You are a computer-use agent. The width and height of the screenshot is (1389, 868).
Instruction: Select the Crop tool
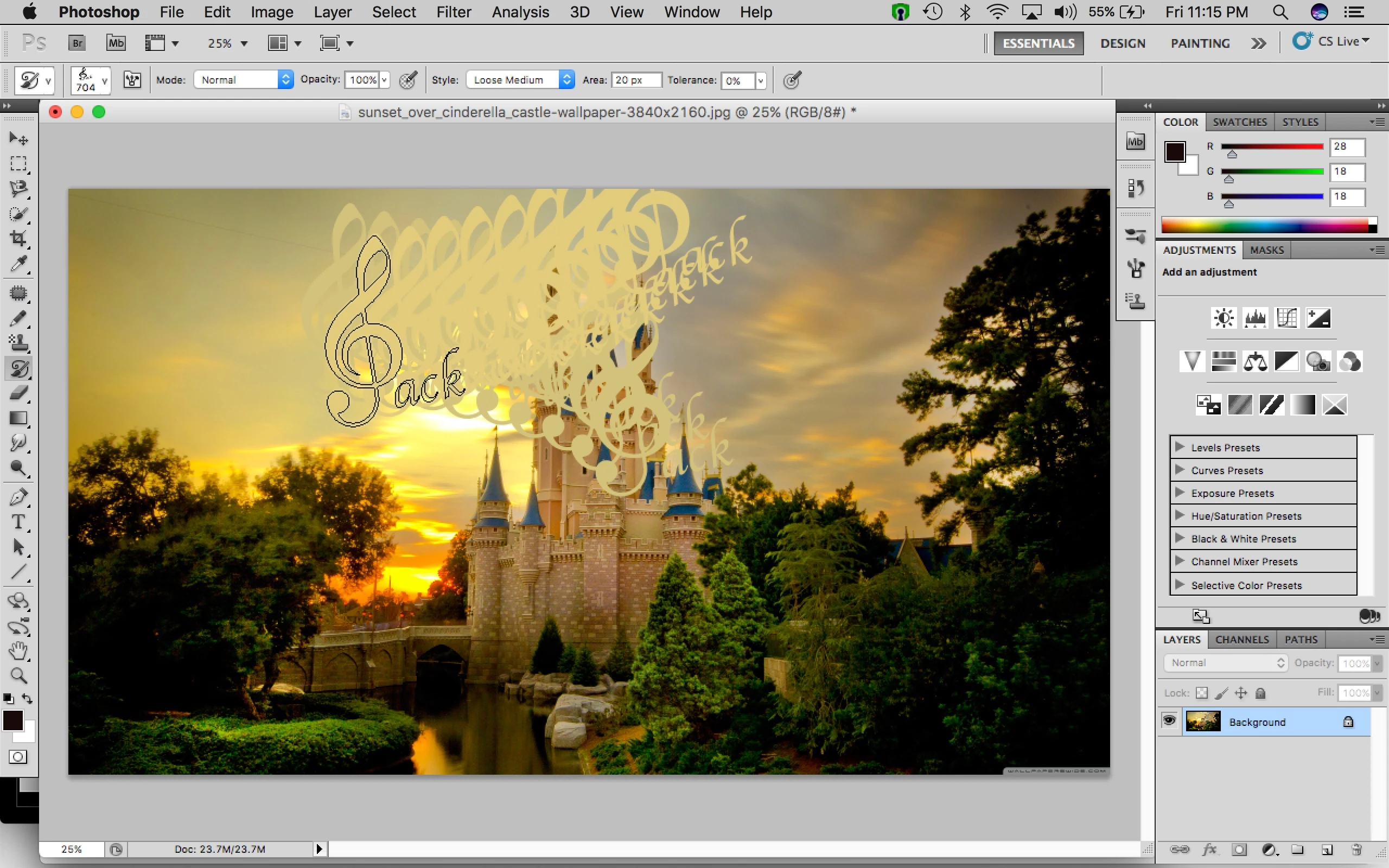click(18, 239)
